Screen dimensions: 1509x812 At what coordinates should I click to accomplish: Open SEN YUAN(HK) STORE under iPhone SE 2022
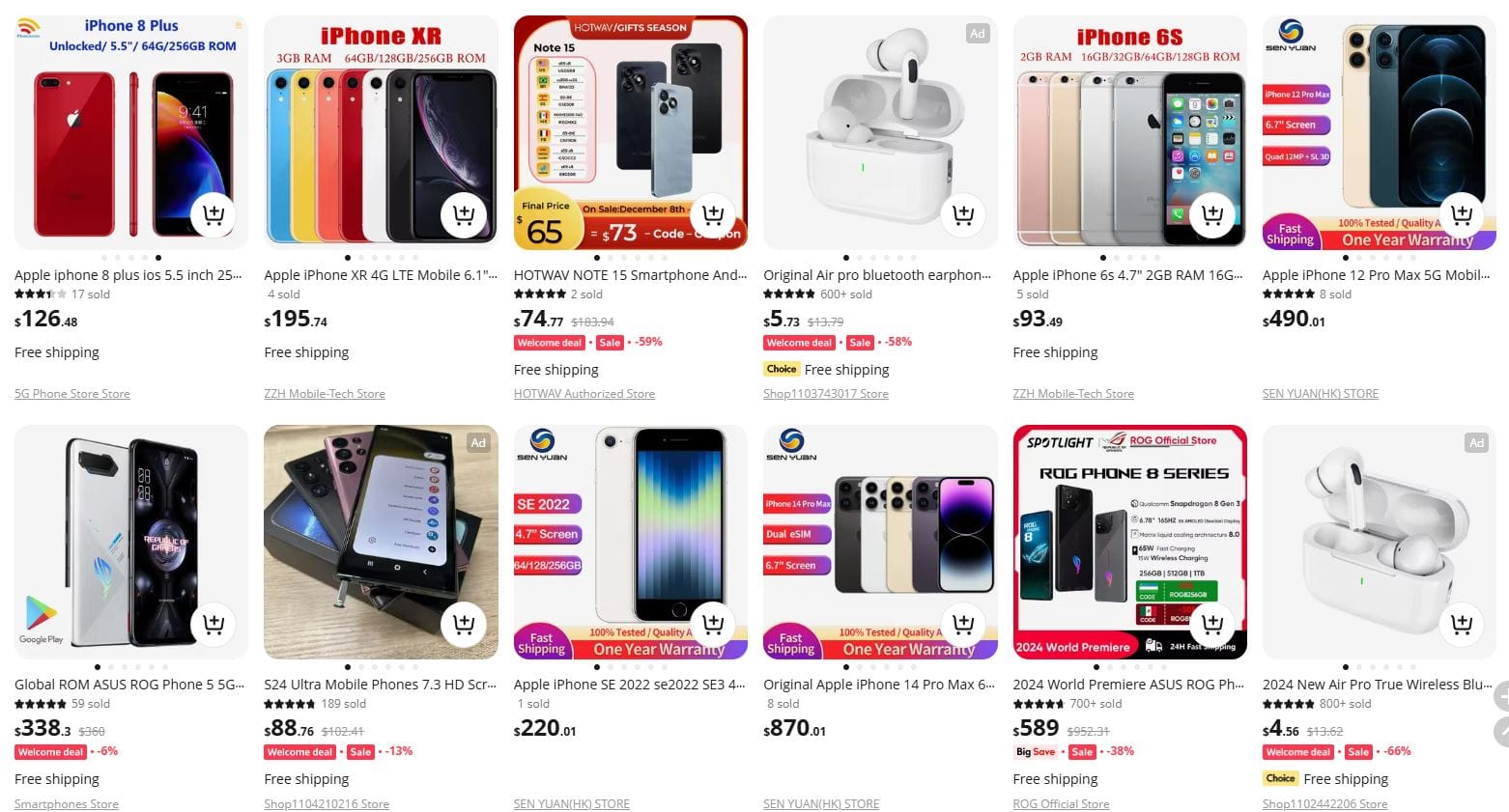[x=572, y=803]
